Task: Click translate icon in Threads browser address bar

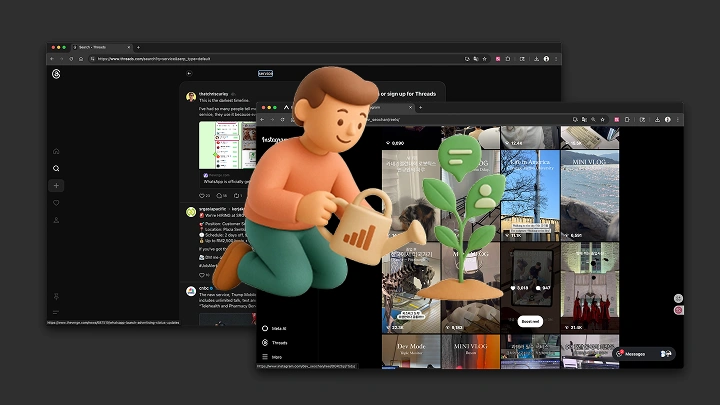Action: pyautogui.click(x=476, y=59)
